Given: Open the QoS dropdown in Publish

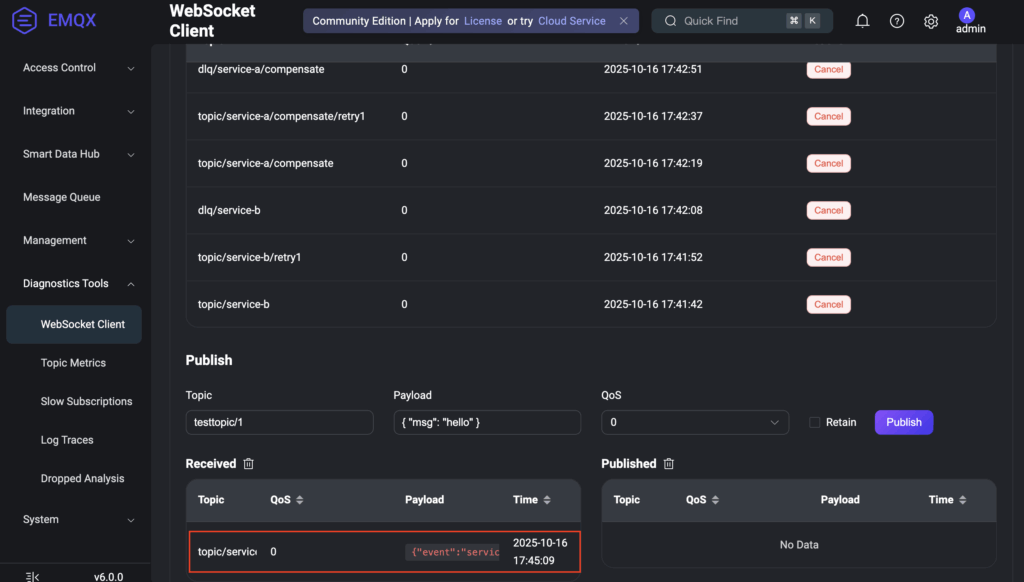Looking at the screenshot, I should (x=694, y=422).
